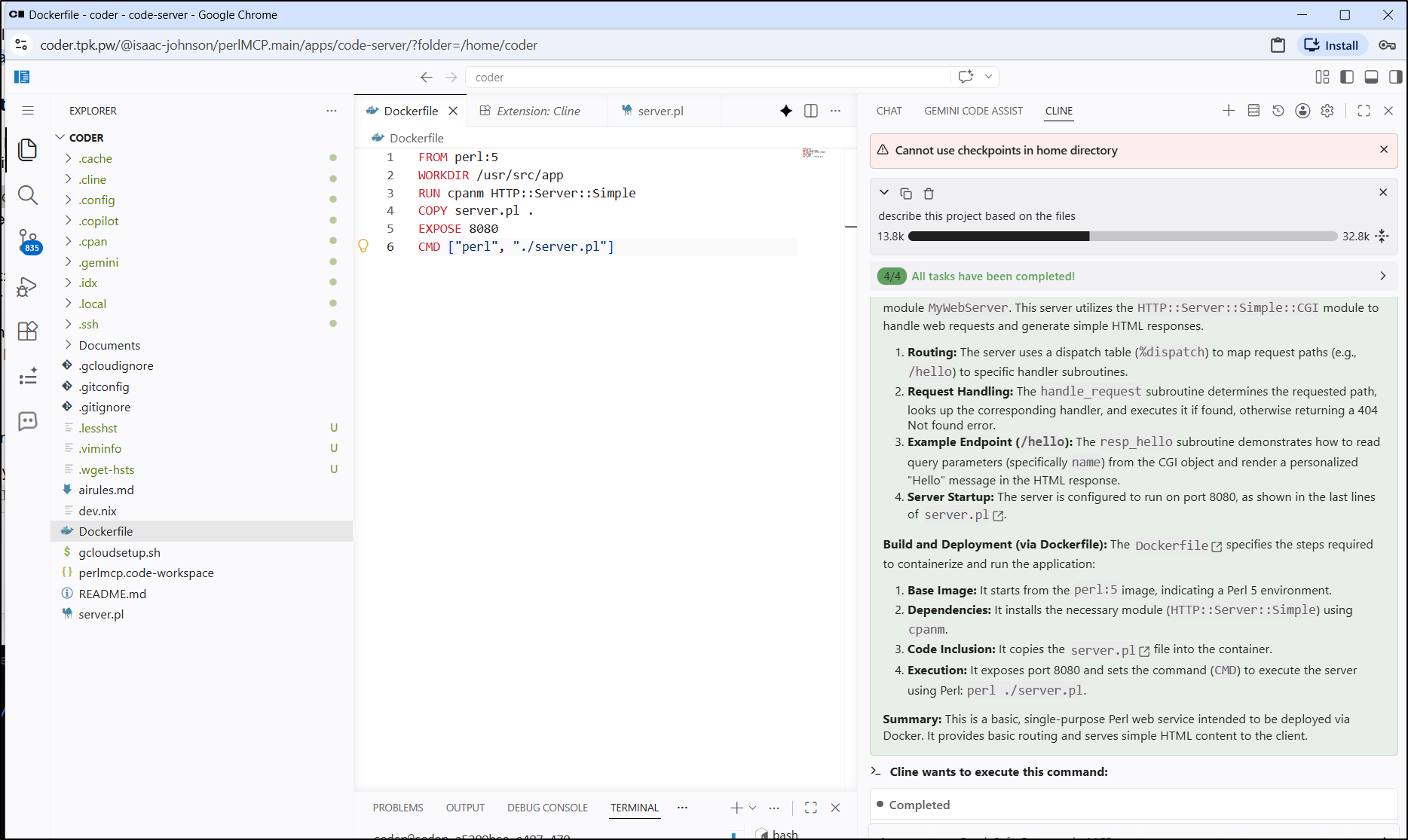This screenshot has width=1408, height=840.
Task: Switch to the PROBLEMS panel tab
Action: (398, 808)
